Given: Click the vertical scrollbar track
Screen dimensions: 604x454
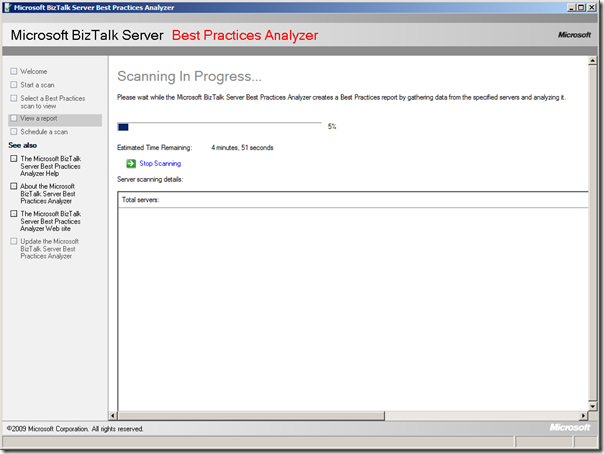Looking at the screenshot, I should tap(592, 233).
